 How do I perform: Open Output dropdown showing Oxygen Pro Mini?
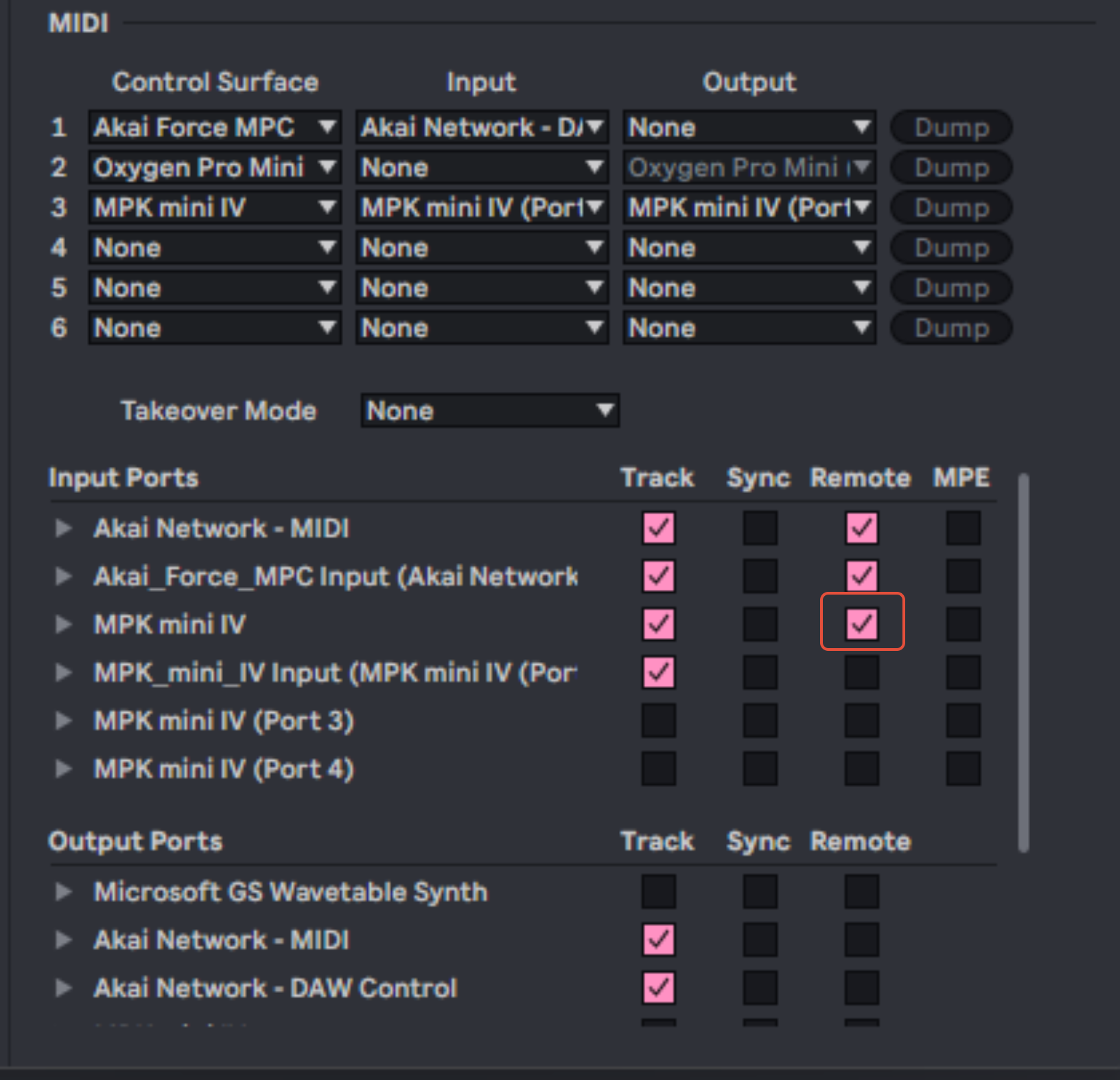coord(749,168)
